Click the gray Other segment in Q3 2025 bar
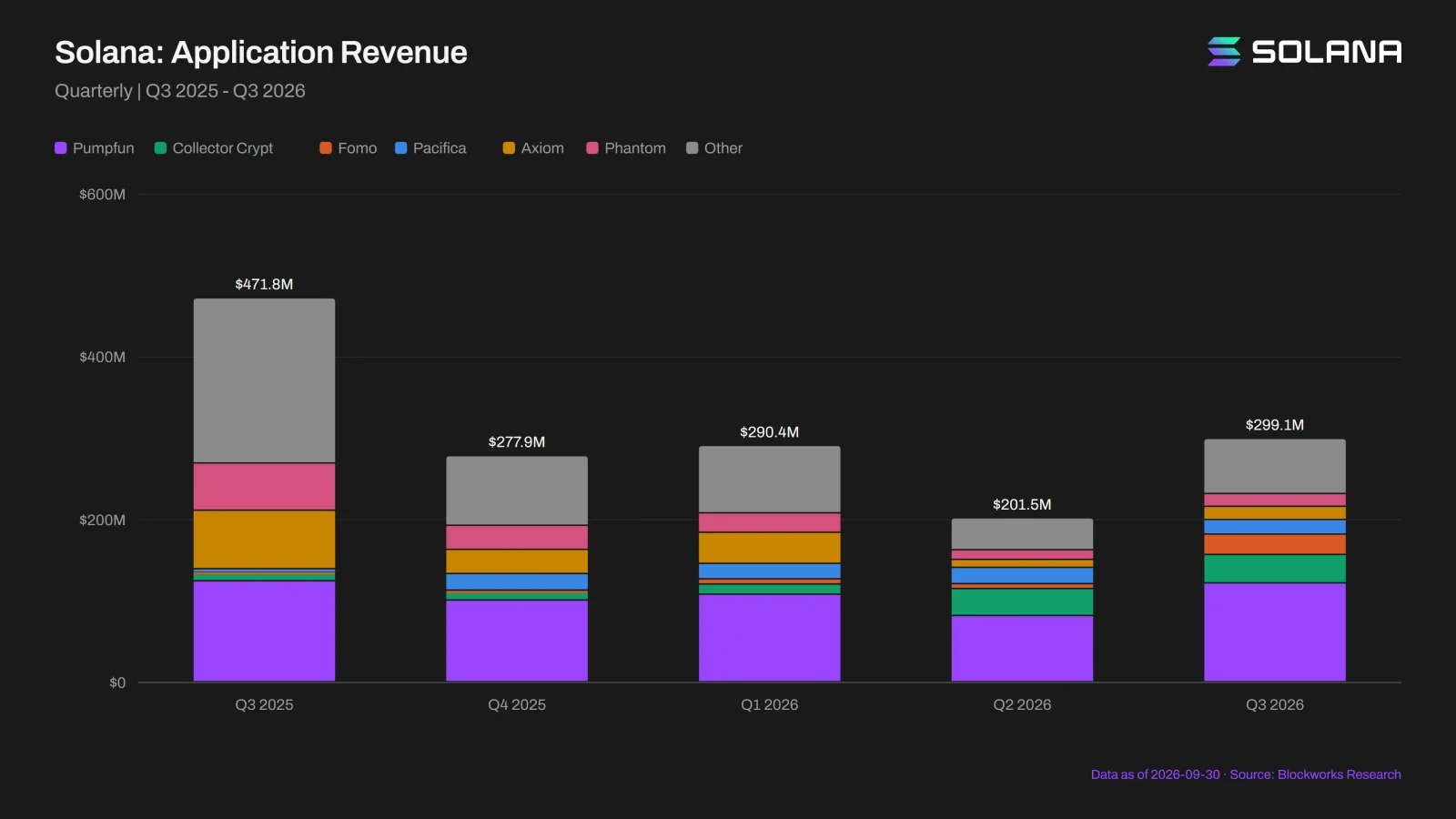This screenshot has width=1456, height=819. [x=264, y=380]
